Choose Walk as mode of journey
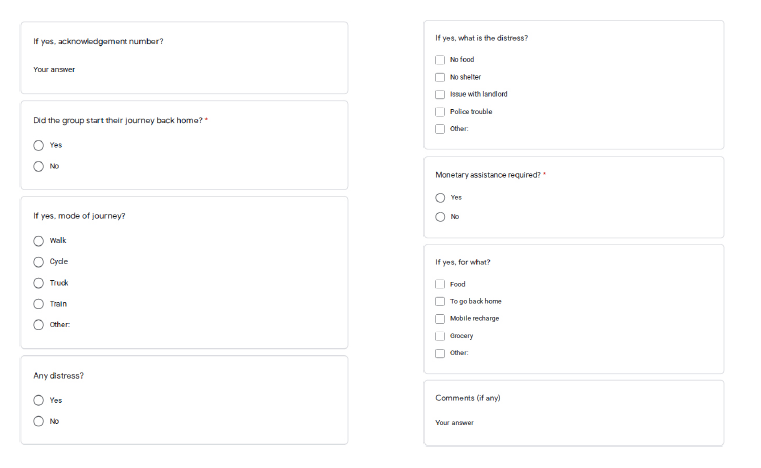Screen dimensions: 761x468 [39, 240]
